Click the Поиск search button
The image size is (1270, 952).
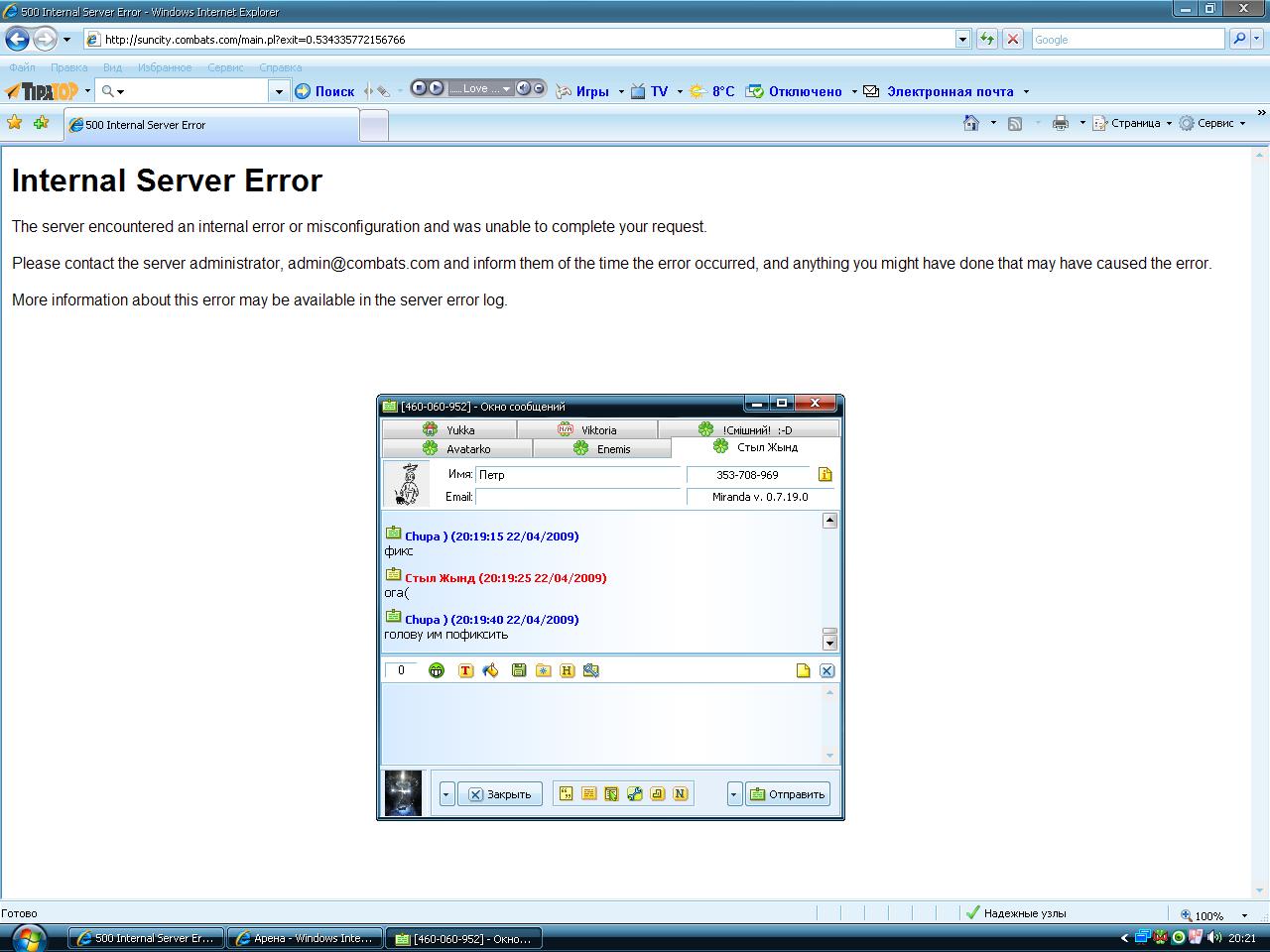point(324,91)
